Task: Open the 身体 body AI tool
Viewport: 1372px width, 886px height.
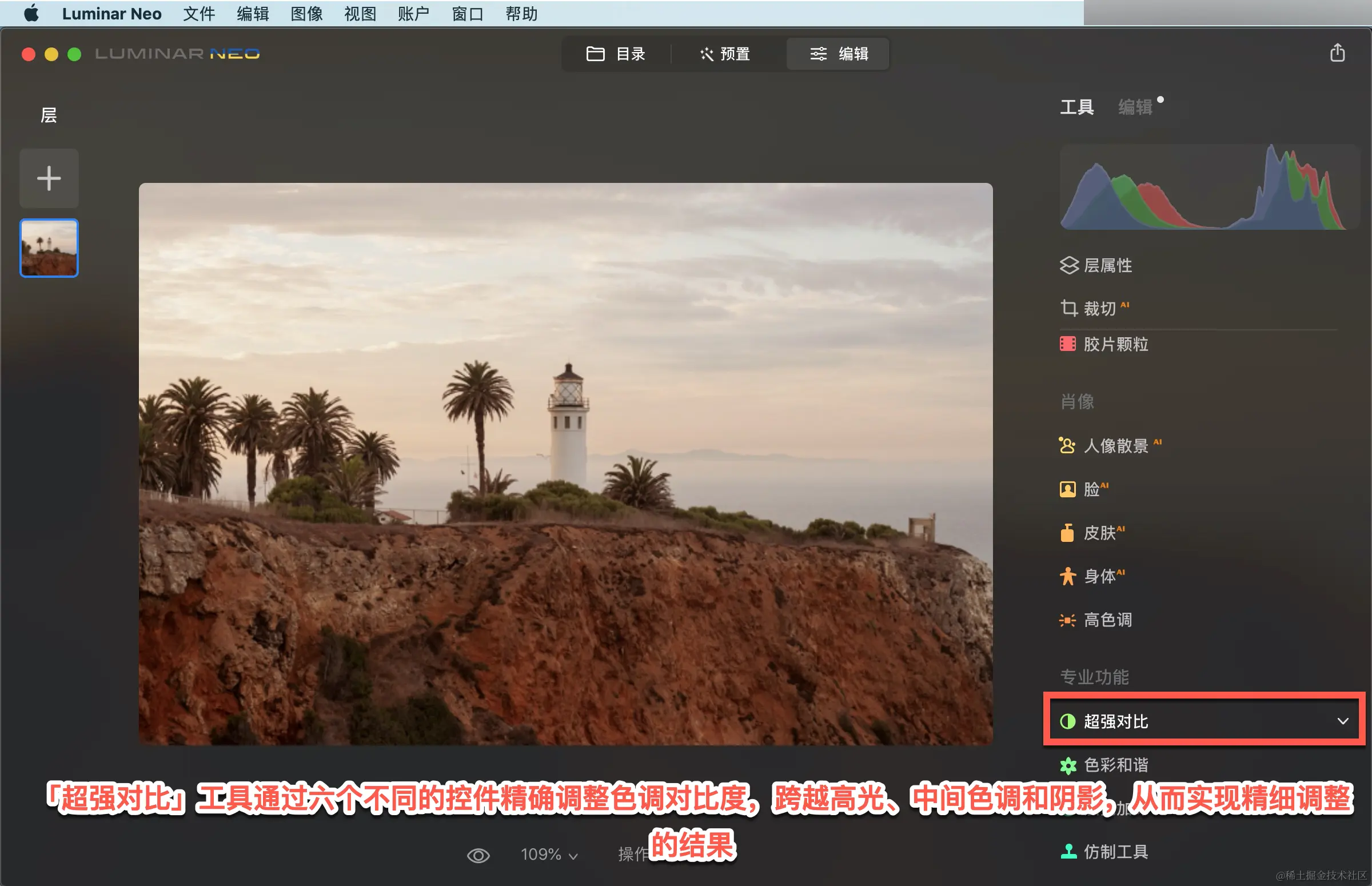Action: pos(1099,576)
